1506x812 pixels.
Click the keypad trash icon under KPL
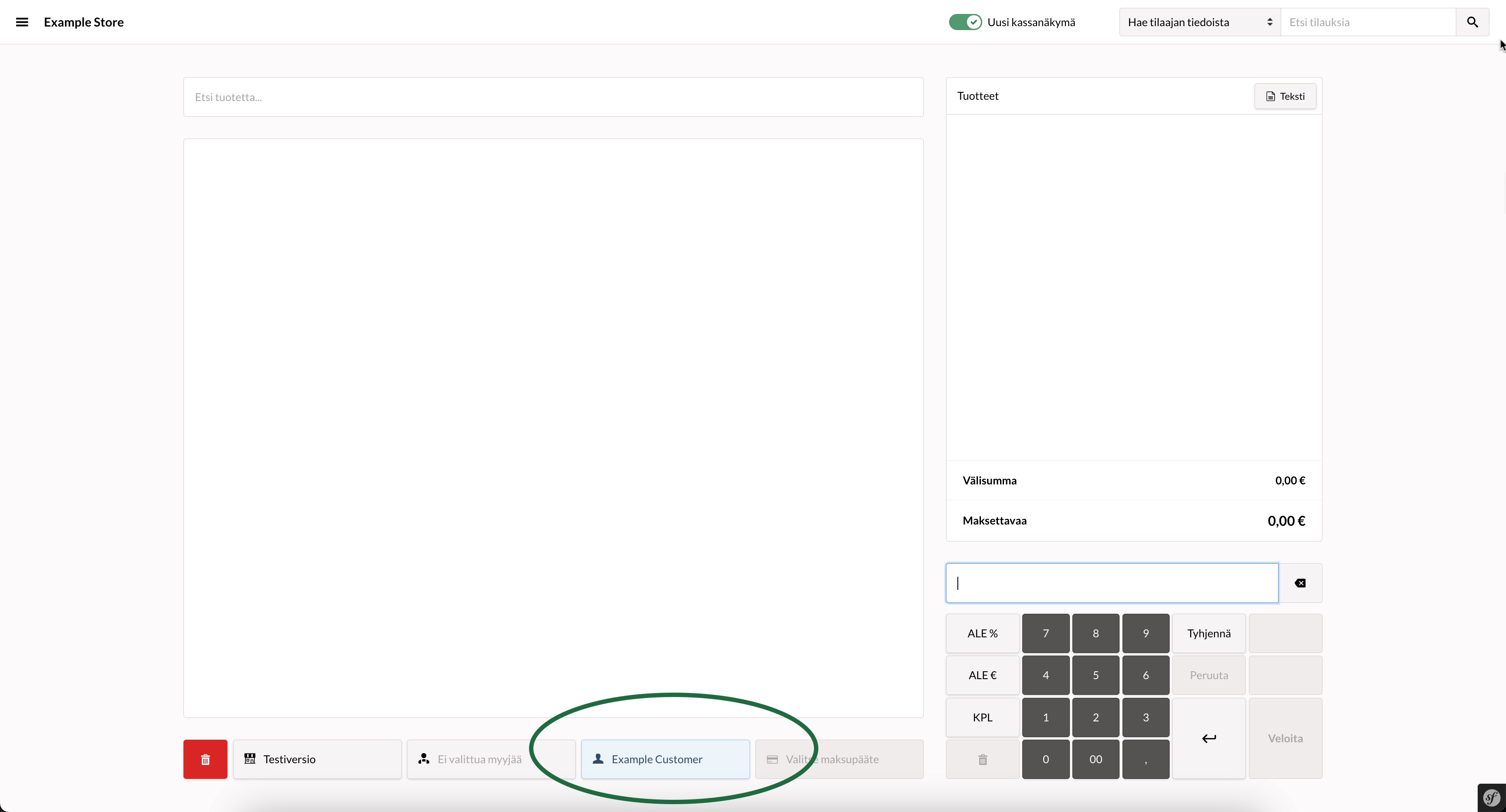[x=982, y=759]
